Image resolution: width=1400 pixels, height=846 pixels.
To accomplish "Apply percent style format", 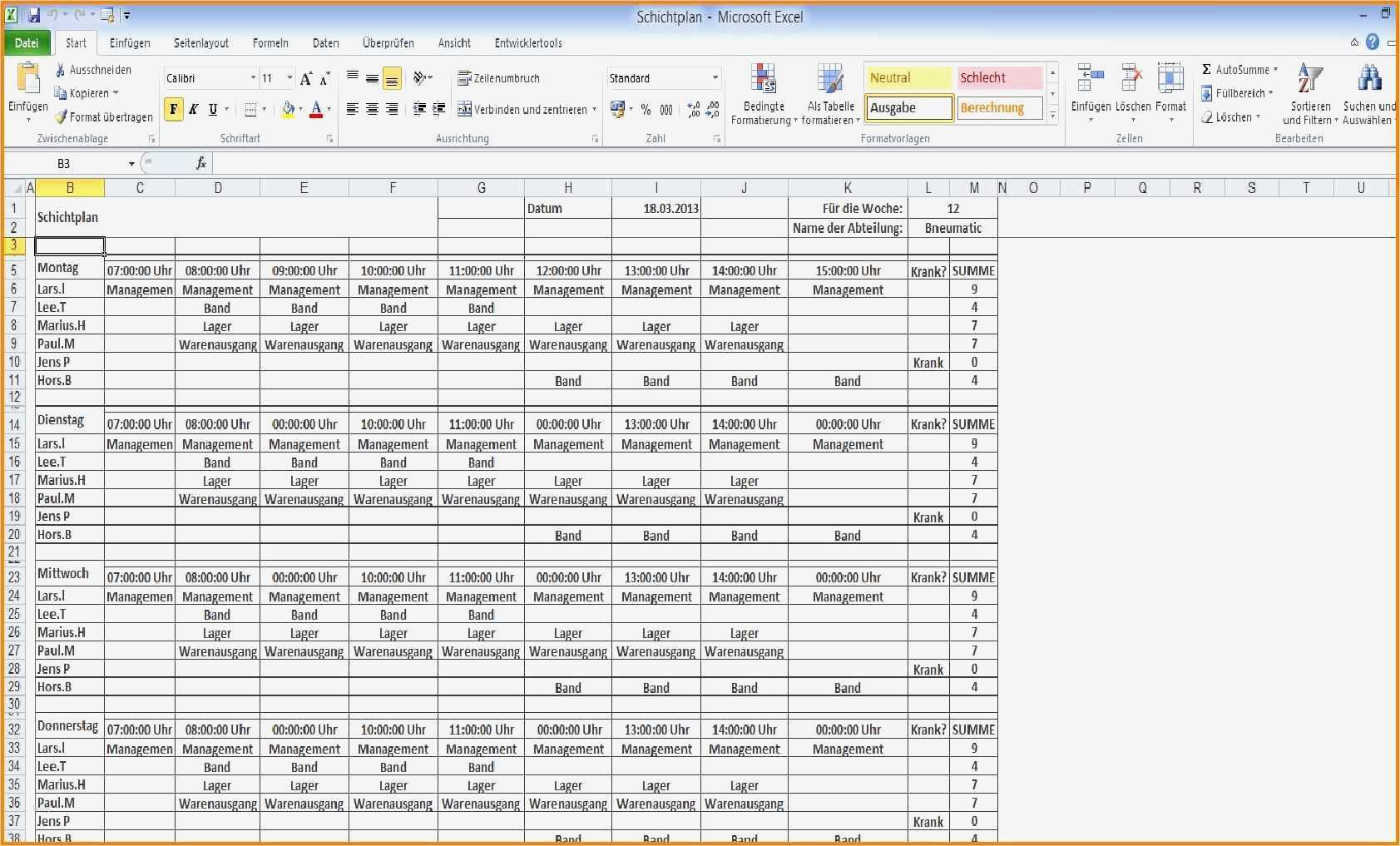I will [646, 109].
